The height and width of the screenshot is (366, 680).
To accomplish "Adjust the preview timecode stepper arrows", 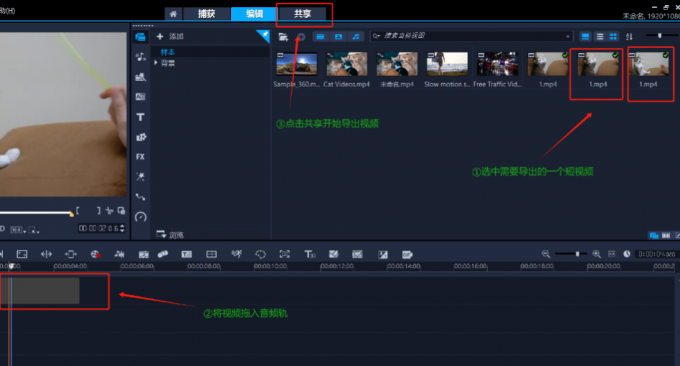I will [122, 228].
